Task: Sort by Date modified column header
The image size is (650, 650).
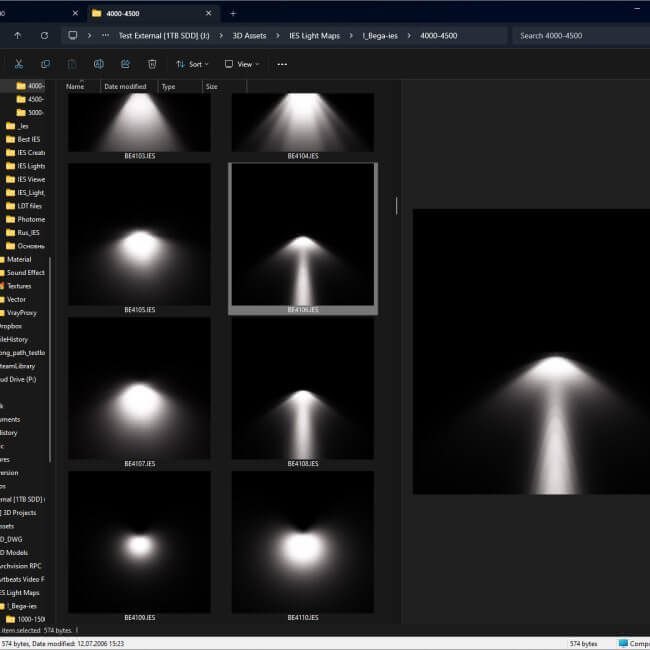Action: point(125,87)
